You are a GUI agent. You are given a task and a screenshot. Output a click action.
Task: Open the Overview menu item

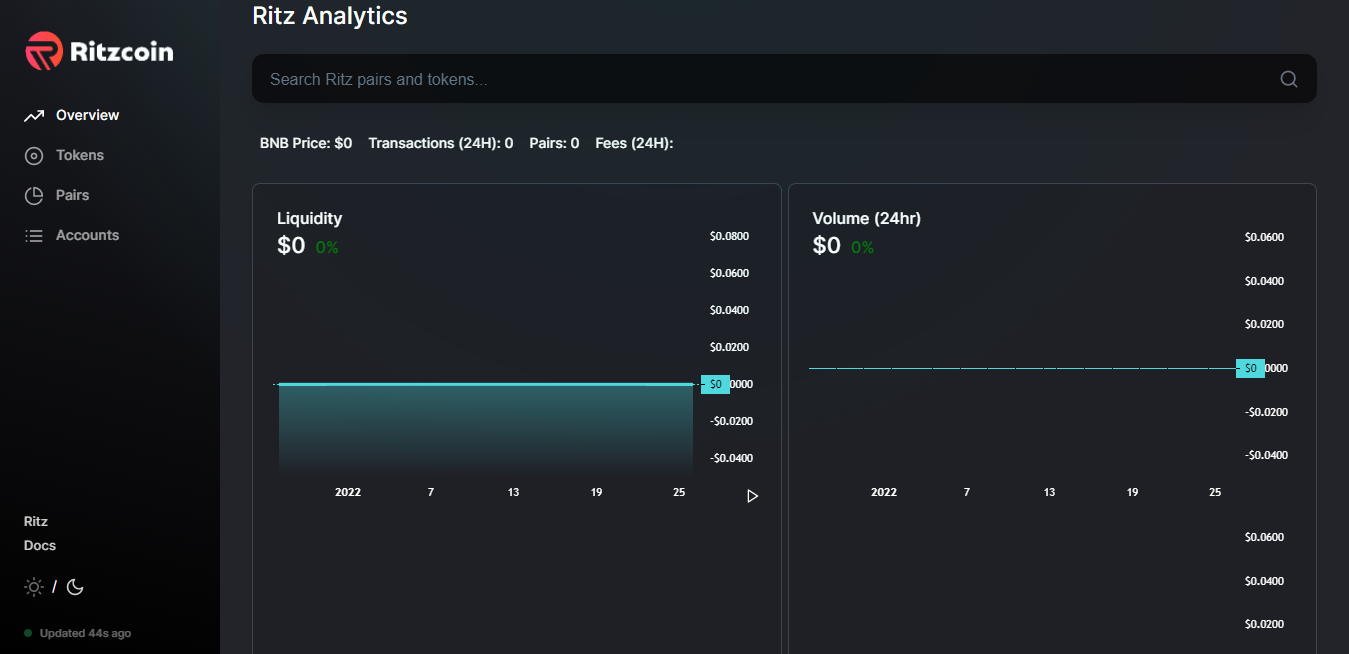(x=87, y=115)
